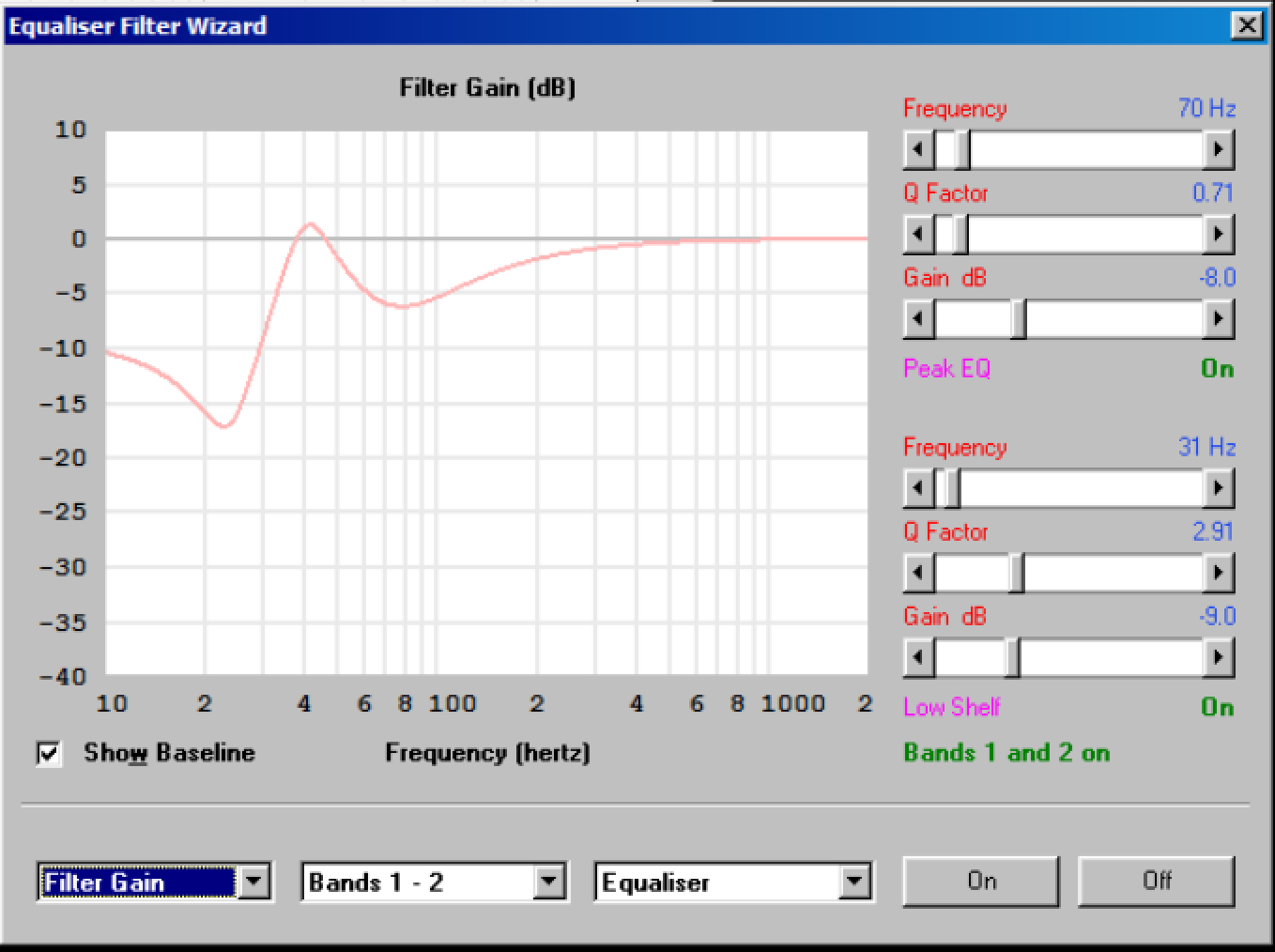The height and width of the screenshot is (952, 1275).
Task: Click -9.0 Gain dB slider thumb
Action: coord(1012,658)
